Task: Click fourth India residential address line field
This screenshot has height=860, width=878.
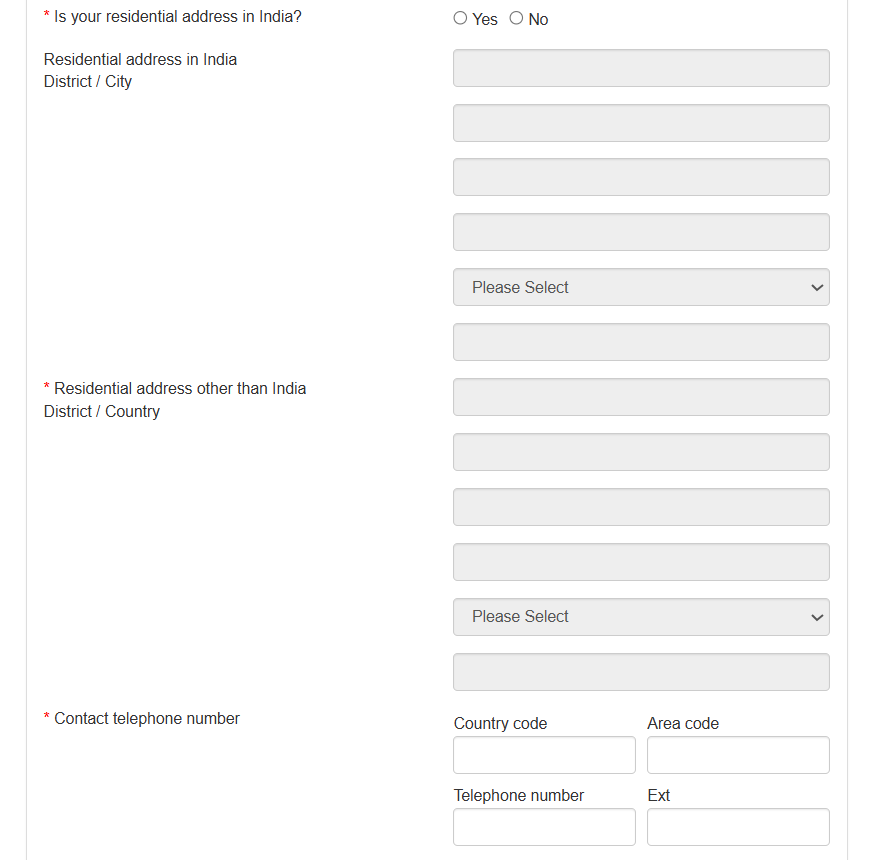Action: (641, 232)
